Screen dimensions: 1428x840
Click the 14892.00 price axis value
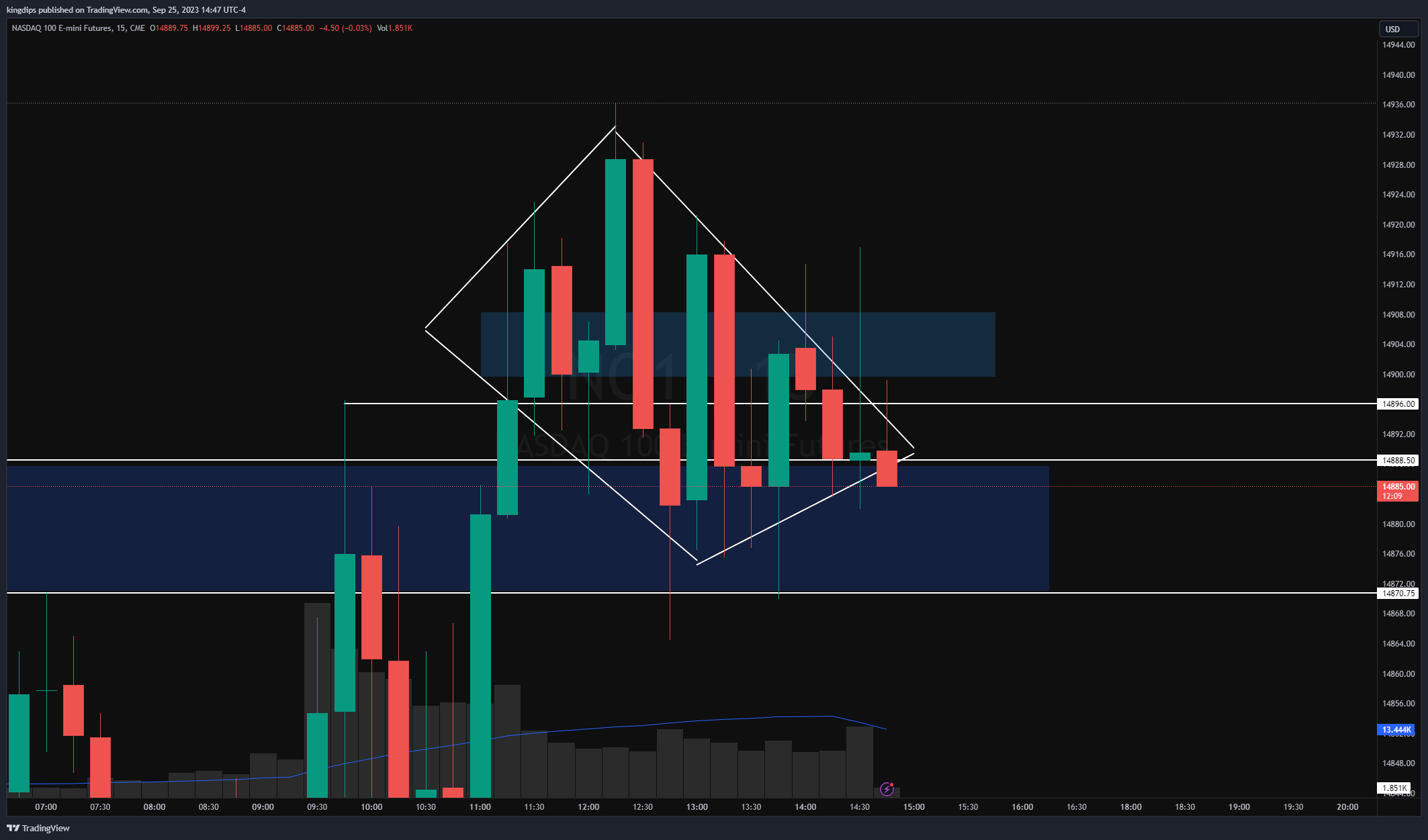[1398, 434]
